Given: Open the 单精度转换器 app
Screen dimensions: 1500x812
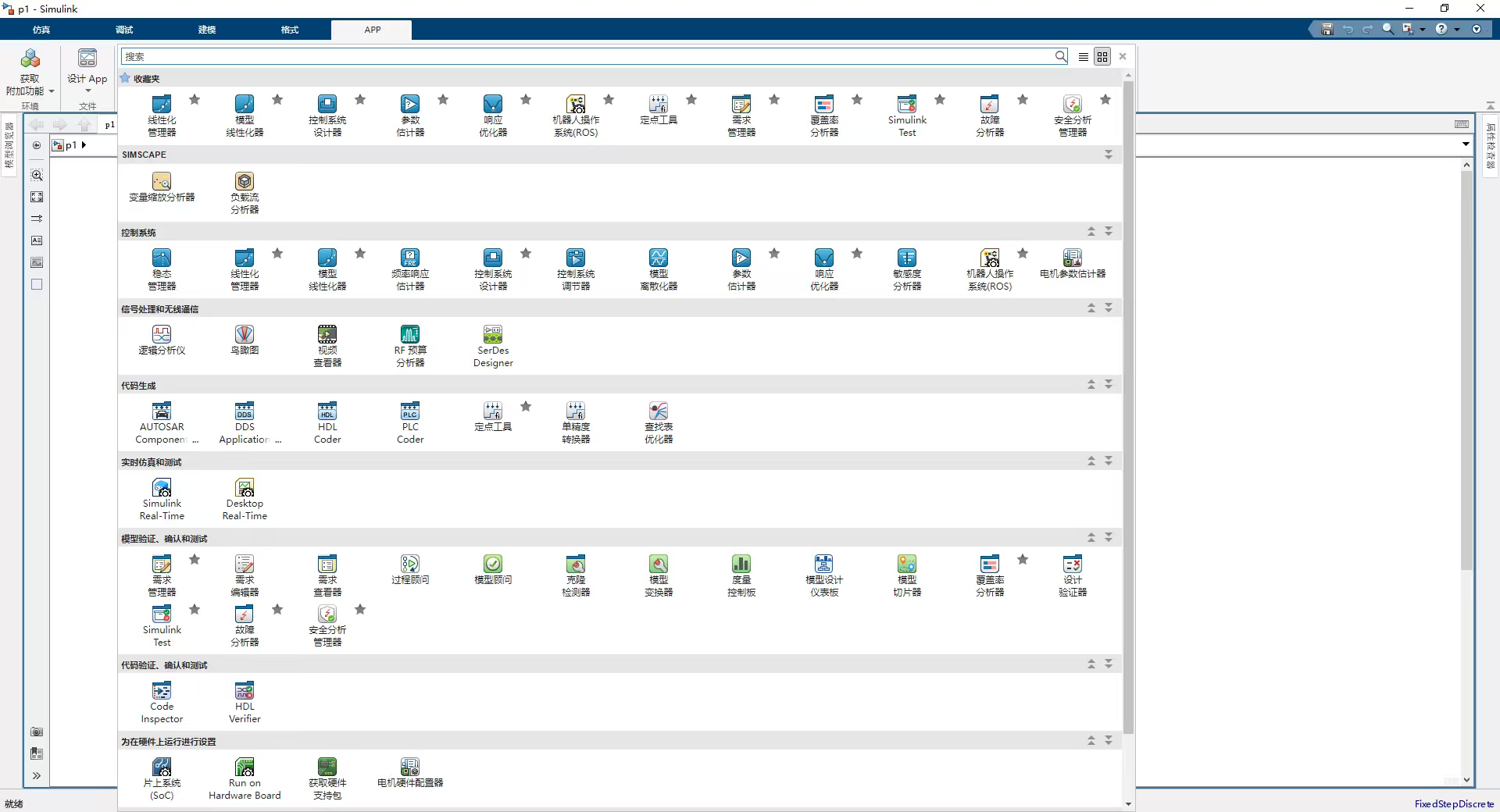Looking at the screenshot, I should point(576,423).
